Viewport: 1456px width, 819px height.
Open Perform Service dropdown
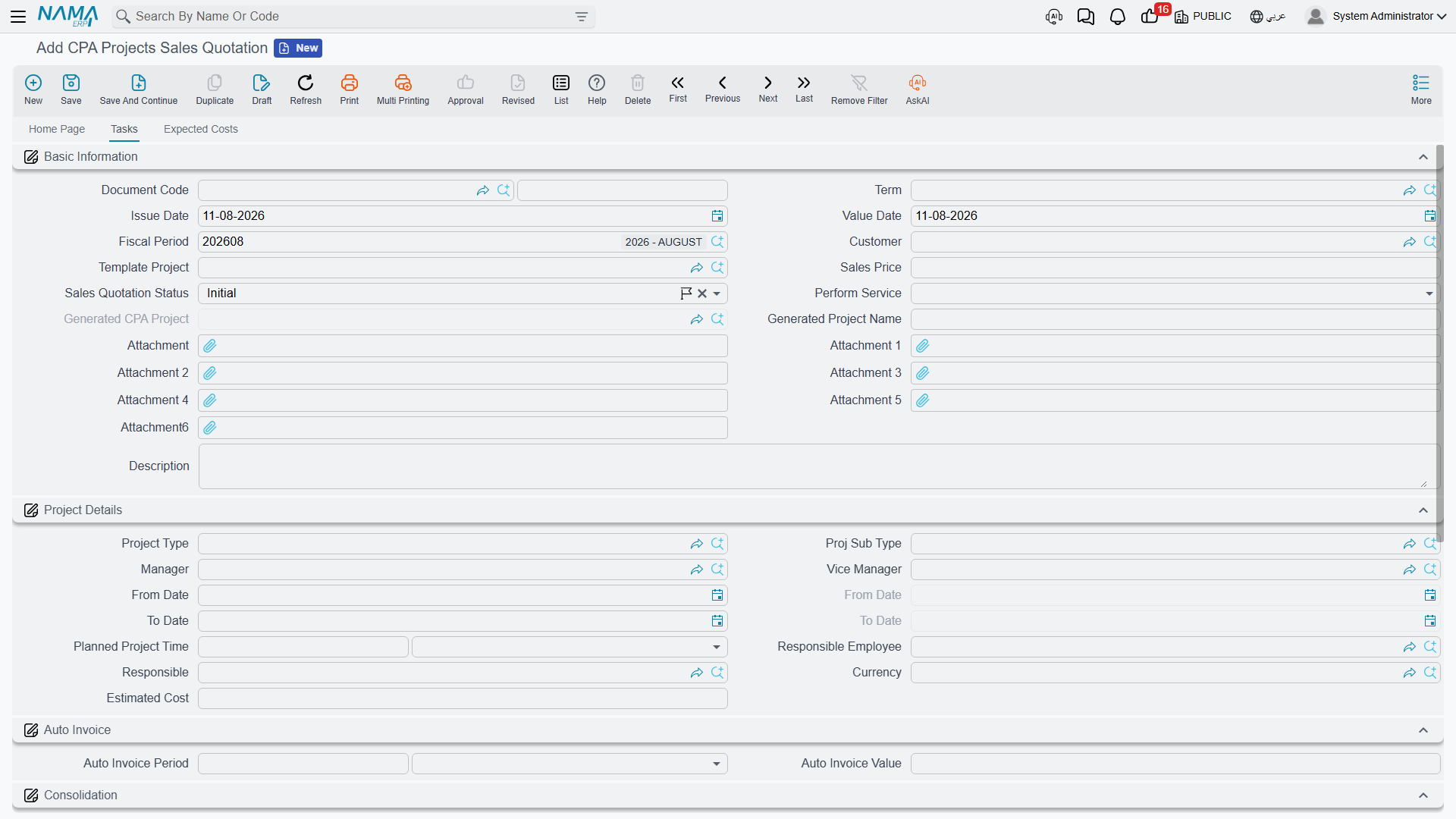pos(1429,293)
